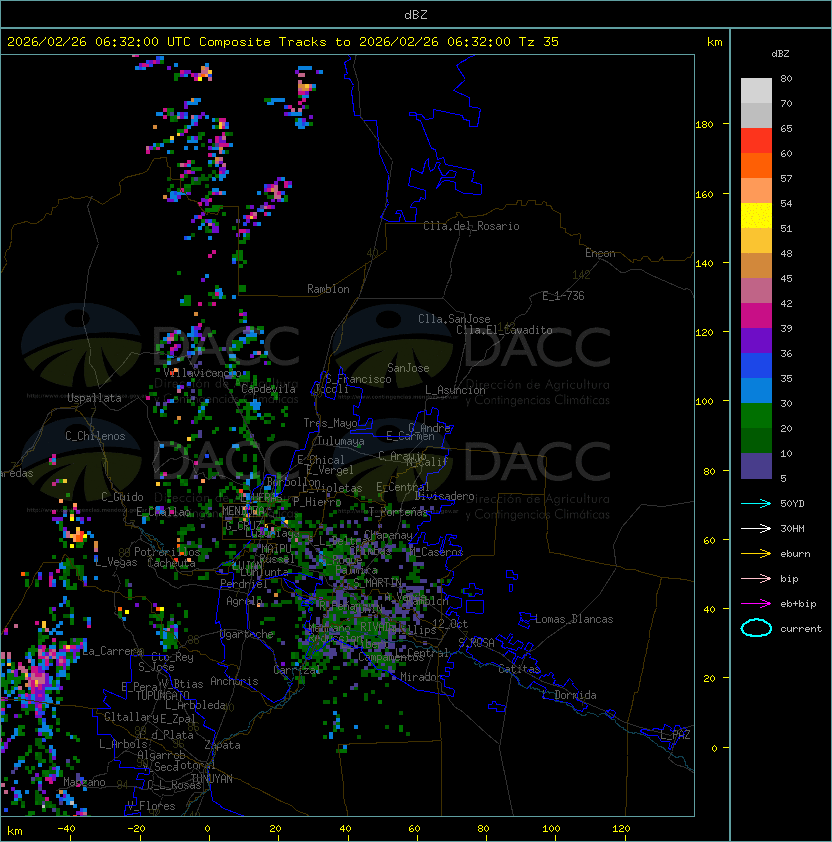Click the '100' km tick on right axis

[704, 402]
